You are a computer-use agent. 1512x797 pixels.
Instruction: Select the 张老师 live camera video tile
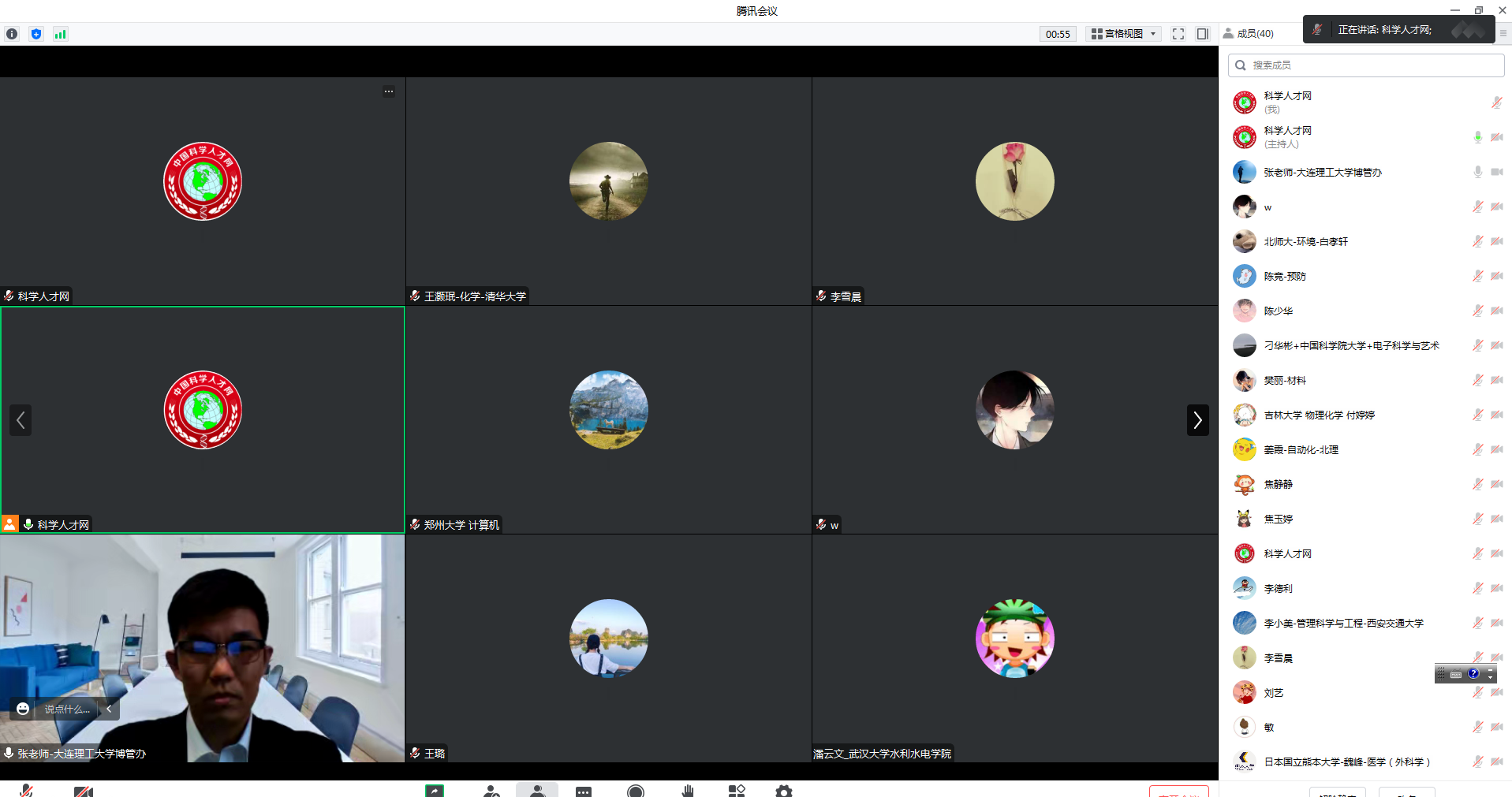click(203, 649)
